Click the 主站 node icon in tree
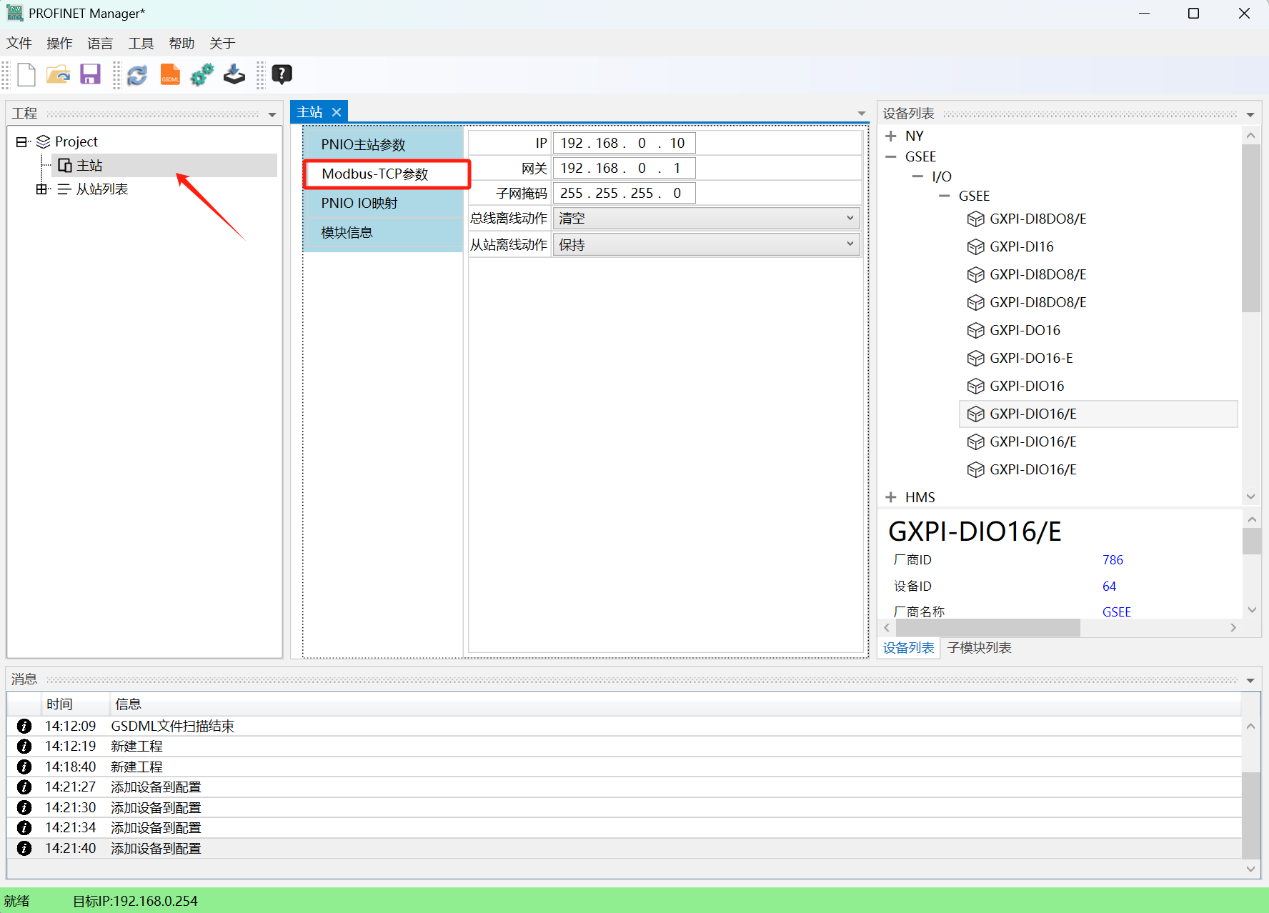Screen dimensions: 1269x913 point(65,165)
